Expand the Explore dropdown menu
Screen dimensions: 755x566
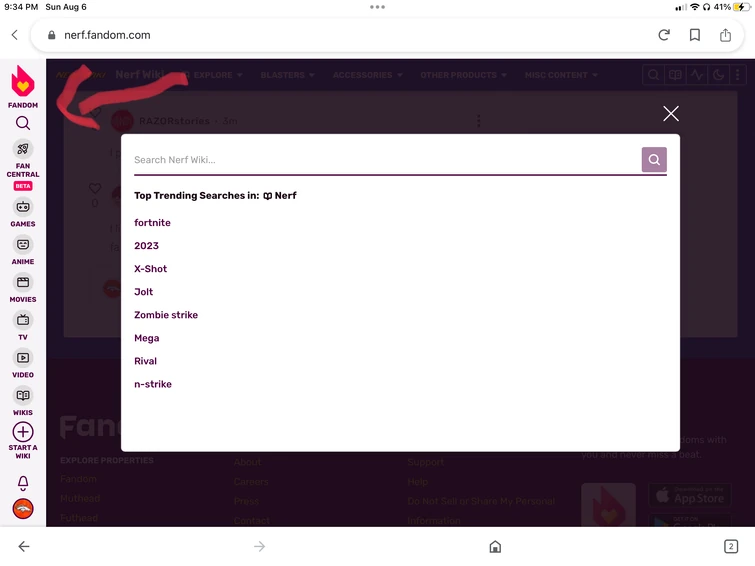218,75
